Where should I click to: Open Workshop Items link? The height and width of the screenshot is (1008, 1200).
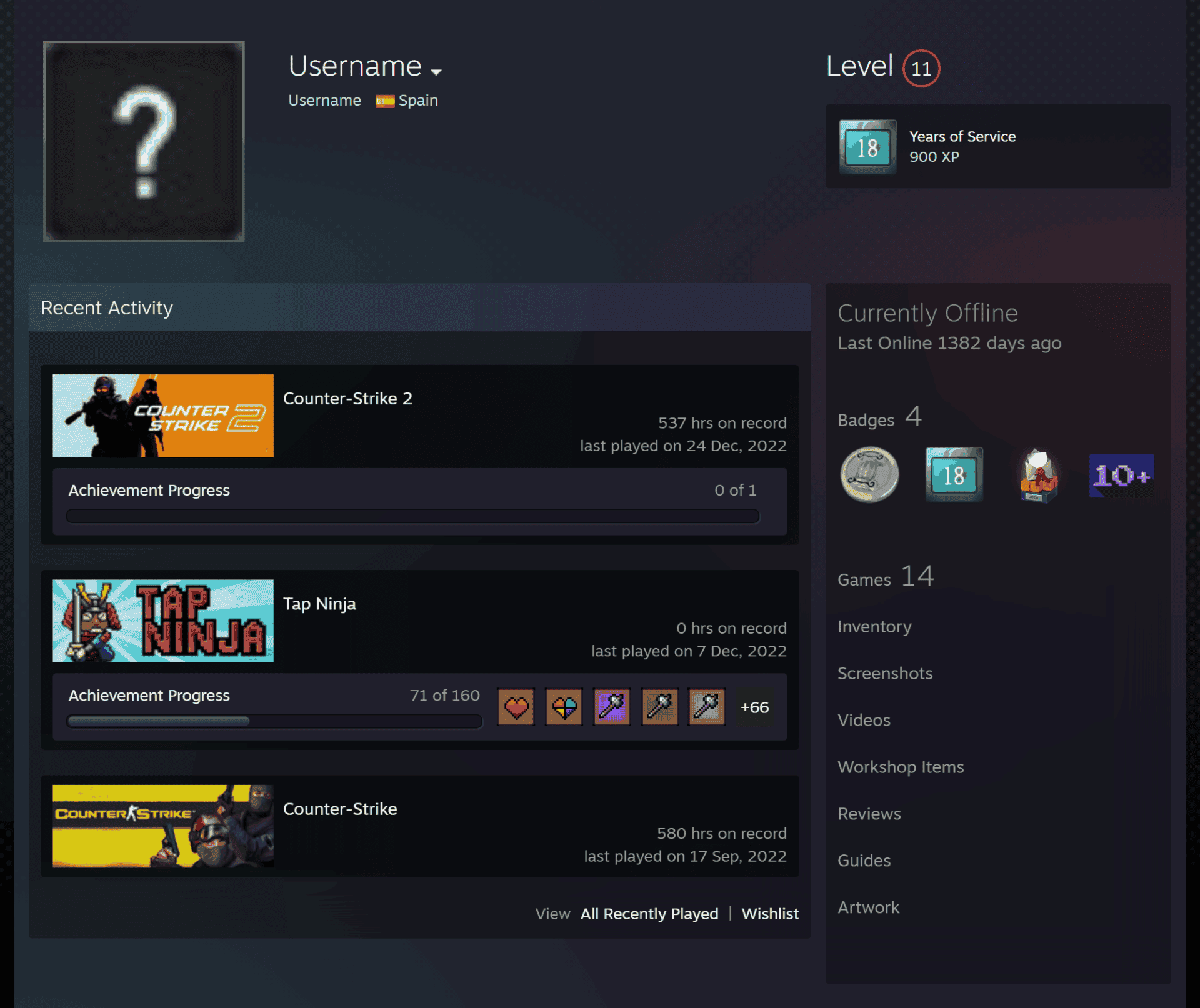[x=901, y=767]
